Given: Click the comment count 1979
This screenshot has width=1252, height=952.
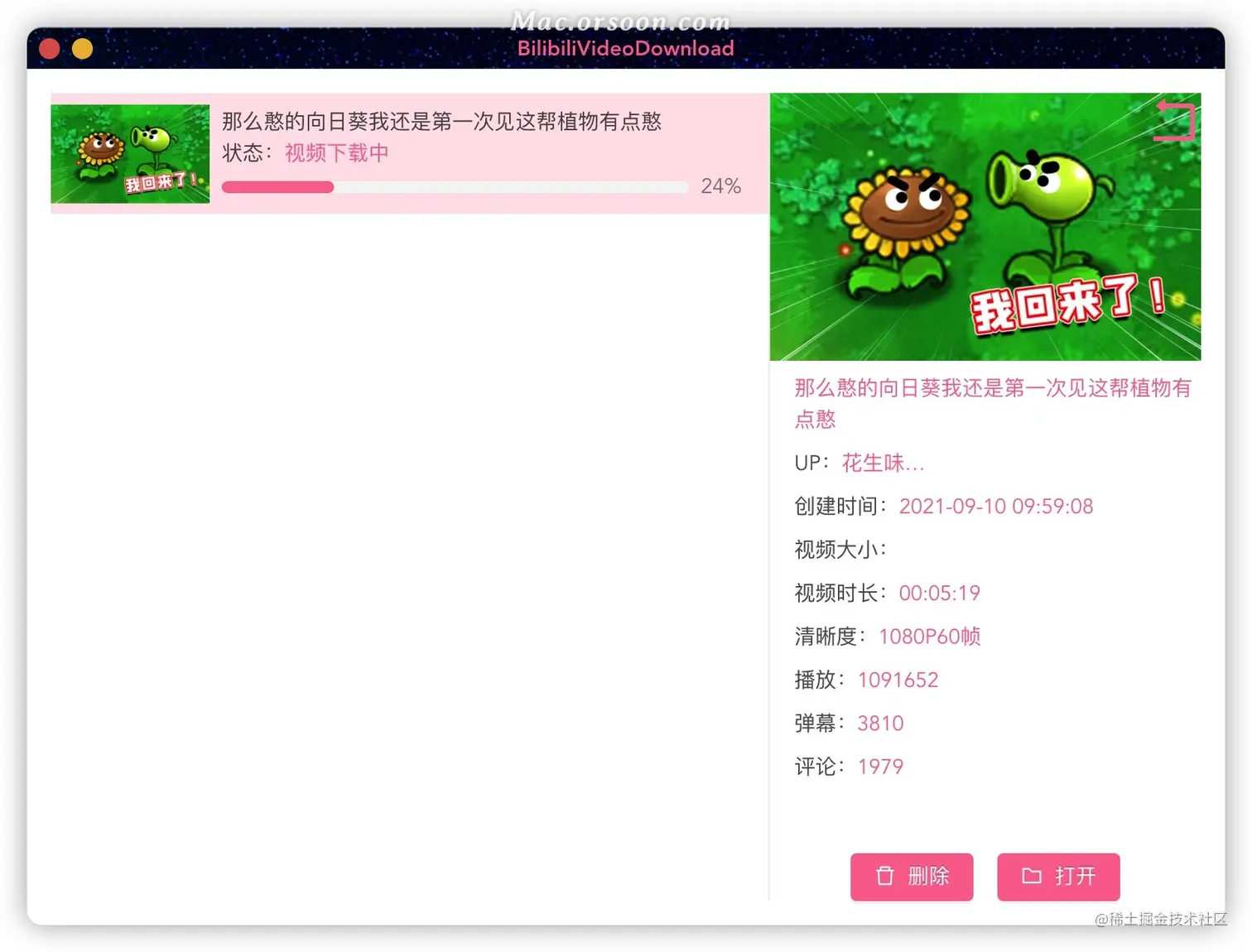Looking at the screenshot, I should click(x=880, y=767).
